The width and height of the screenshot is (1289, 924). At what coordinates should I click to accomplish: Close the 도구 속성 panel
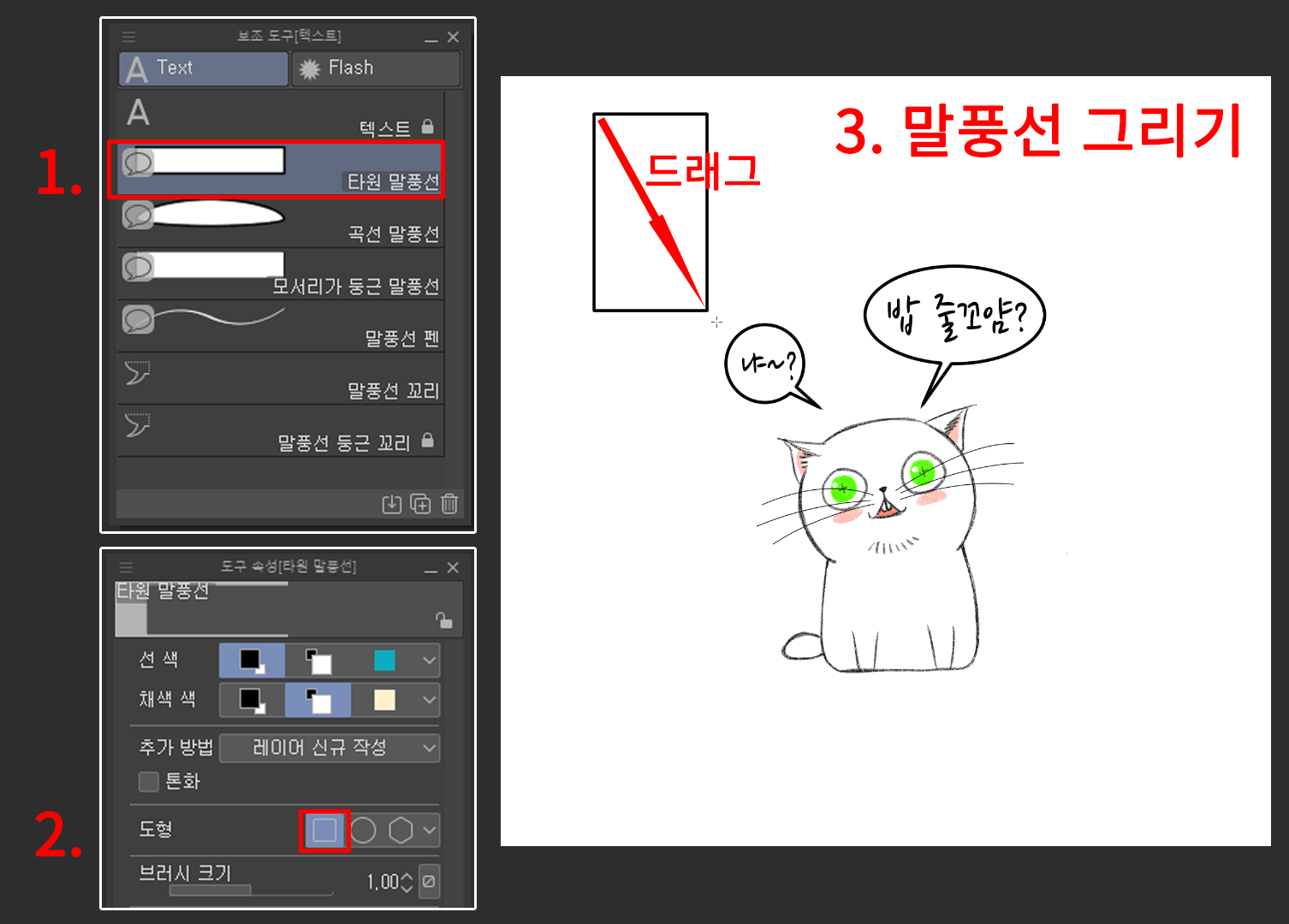pyautogui.click(x=454, y=567)
